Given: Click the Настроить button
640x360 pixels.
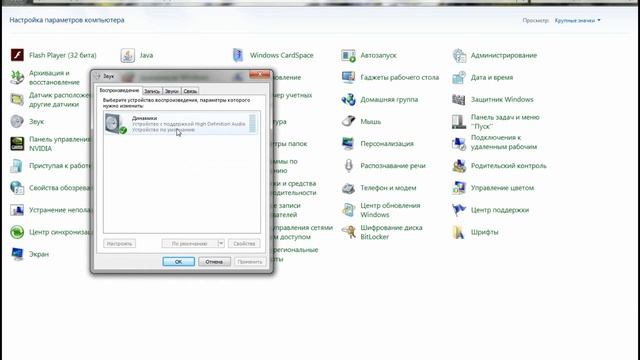Looking at the screenshot, I should [x=120, y=243].
